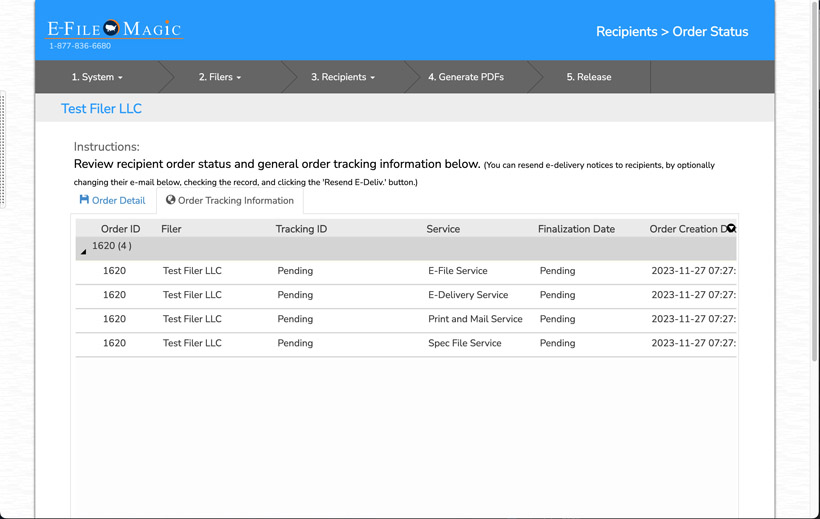Click the floppy disk icon on Order Detail
Viewport: 820px width, 519px height.
[x=84, y=200]
